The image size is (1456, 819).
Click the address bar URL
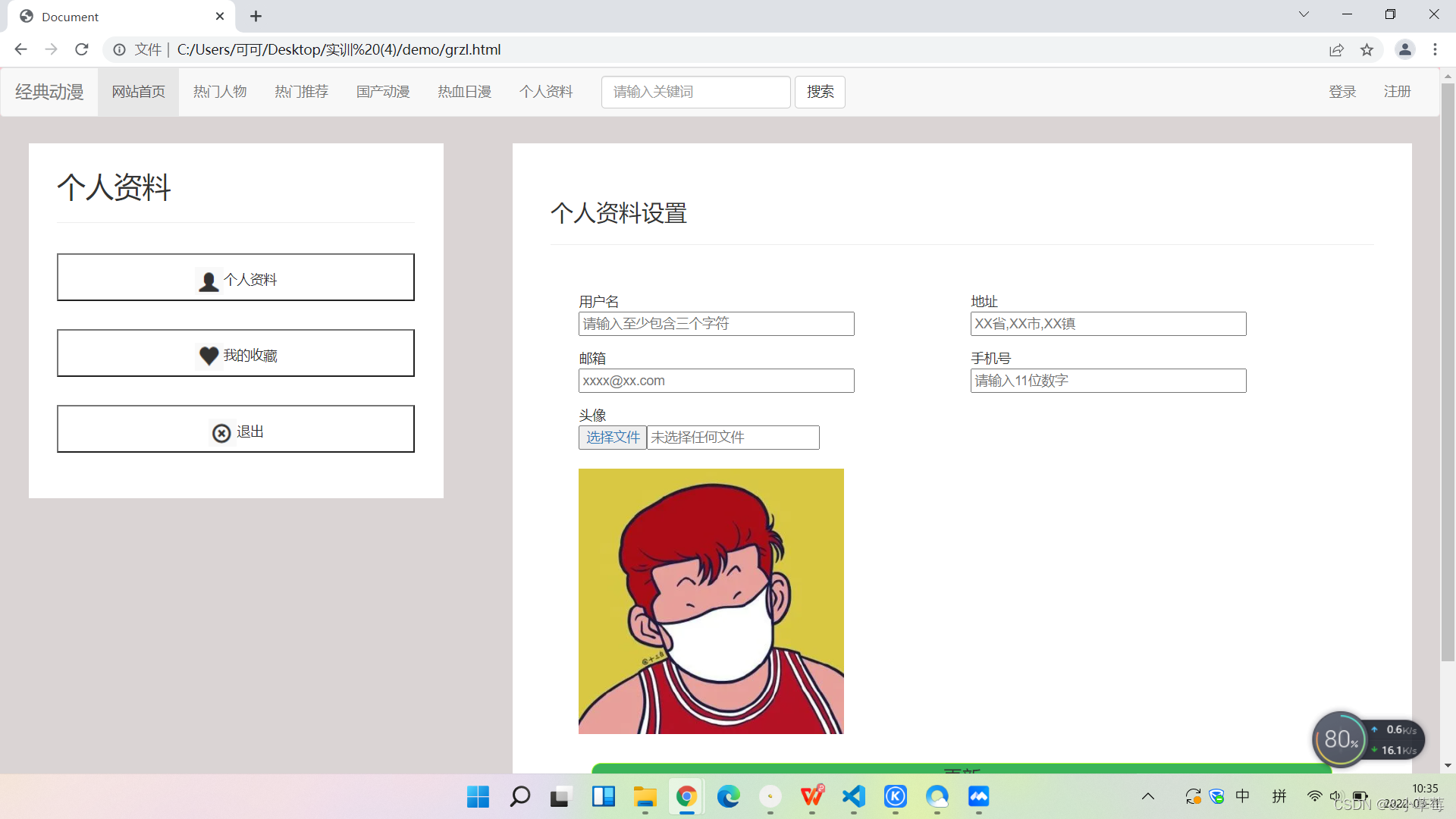pos(339,49)
